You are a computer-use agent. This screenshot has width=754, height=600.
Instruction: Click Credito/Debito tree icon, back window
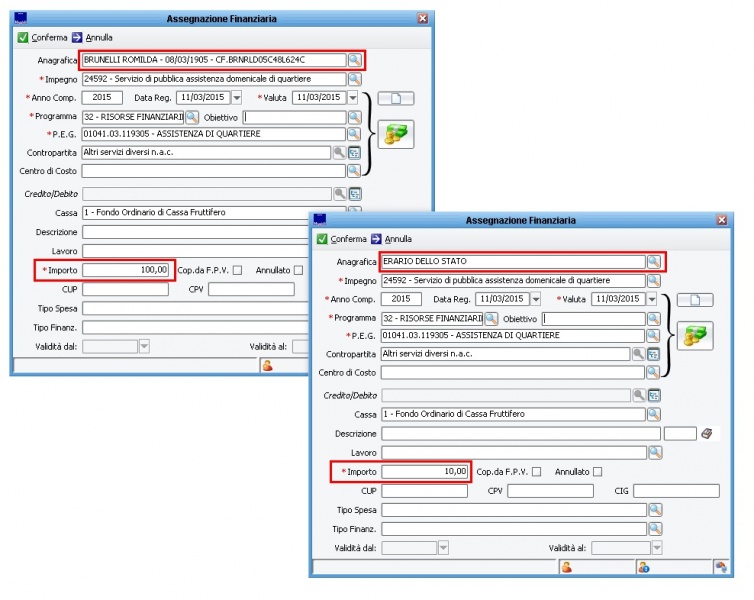point(355,194)
